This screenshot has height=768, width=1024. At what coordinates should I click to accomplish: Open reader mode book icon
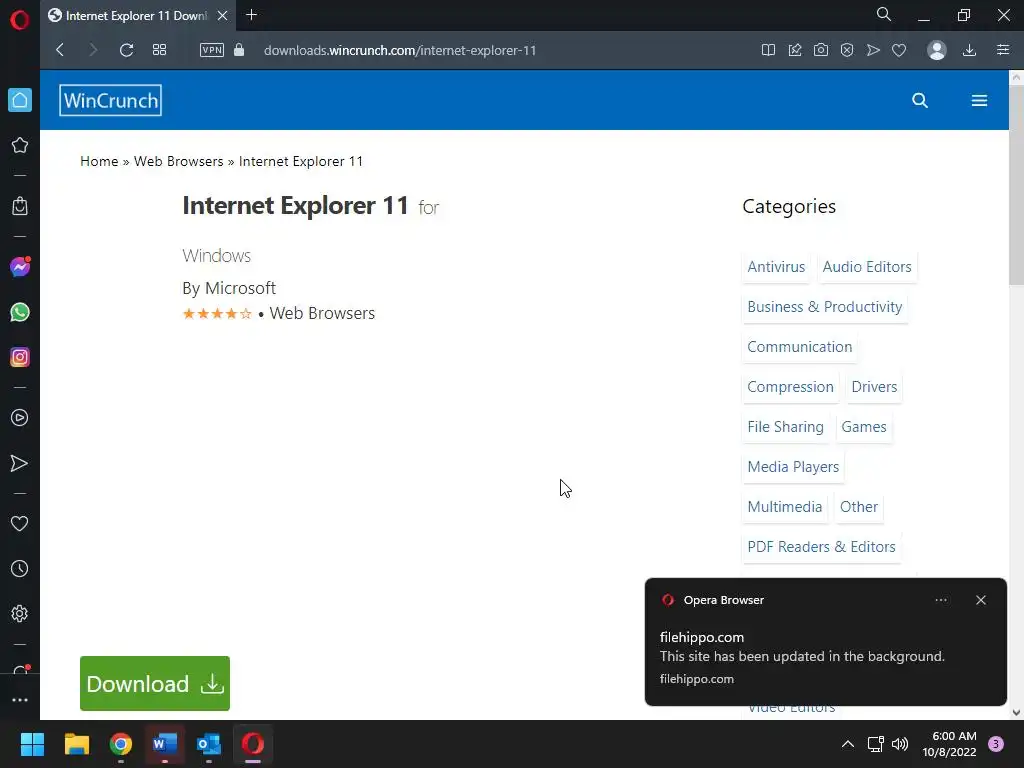(768, 50)
